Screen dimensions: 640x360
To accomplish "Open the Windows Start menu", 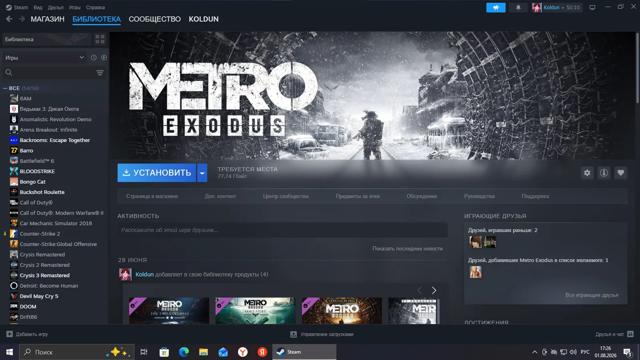I will (x=9, y=352).
